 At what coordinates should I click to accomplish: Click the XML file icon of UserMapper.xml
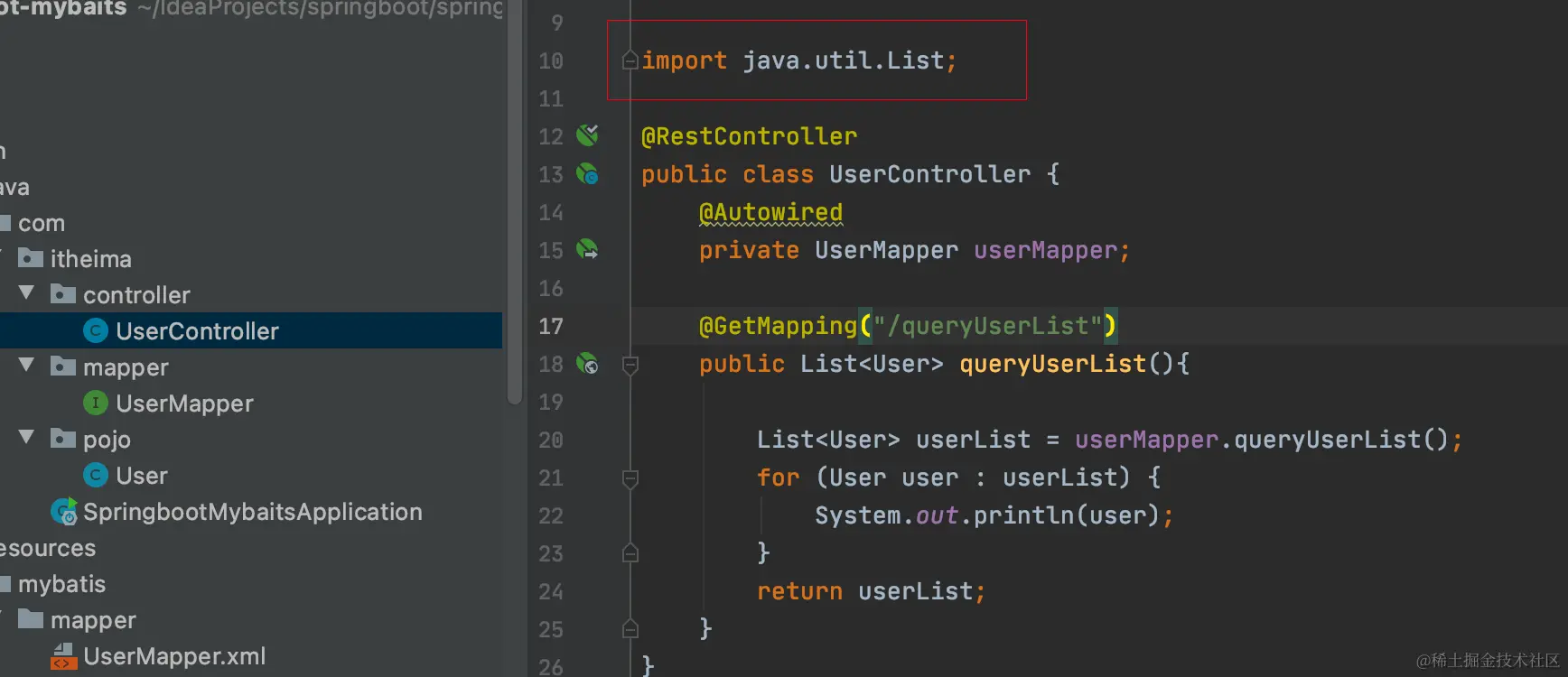[x=63, y=656]
